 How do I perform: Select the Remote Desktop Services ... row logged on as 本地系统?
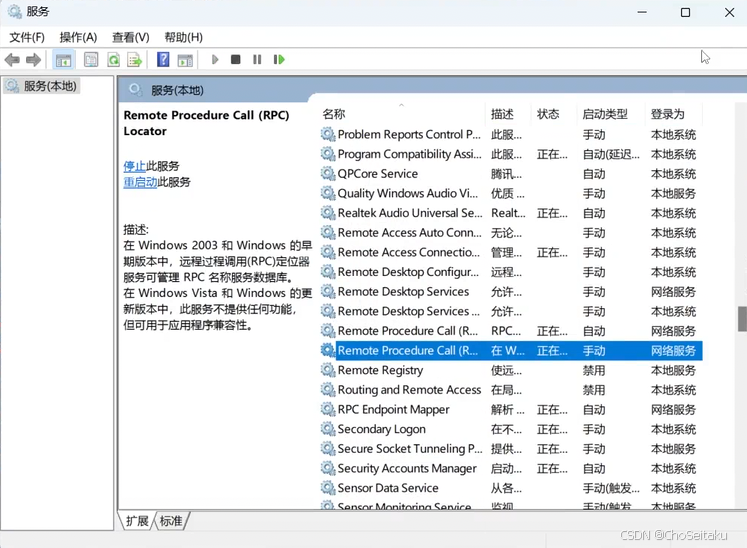pyautogui.click(x=511, y=311)
